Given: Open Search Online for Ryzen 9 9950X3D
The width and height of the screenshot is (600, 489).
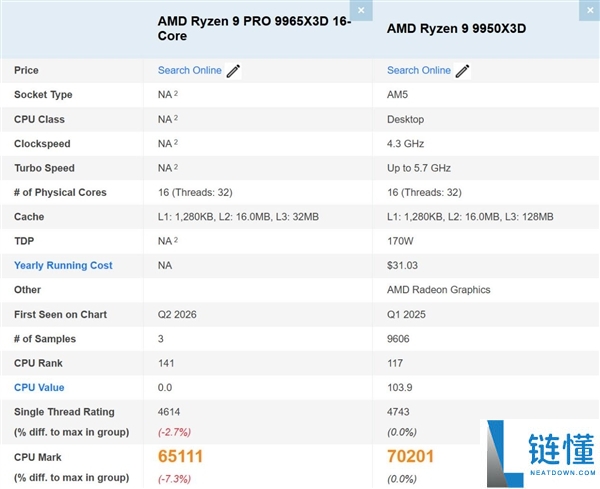Looking at the screenshot, I should point(419,70).
